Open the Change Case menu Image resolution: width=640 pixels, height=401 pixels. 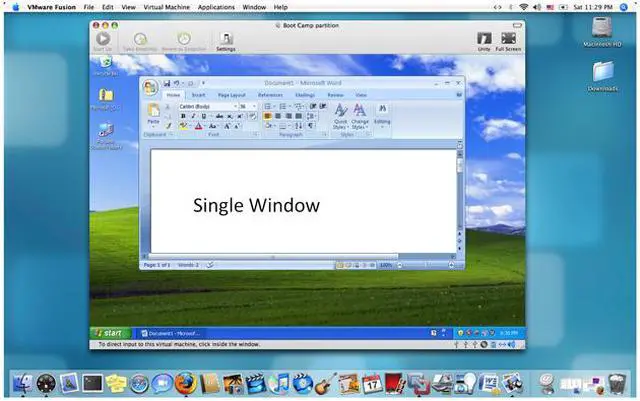click(x=213, y=126)
